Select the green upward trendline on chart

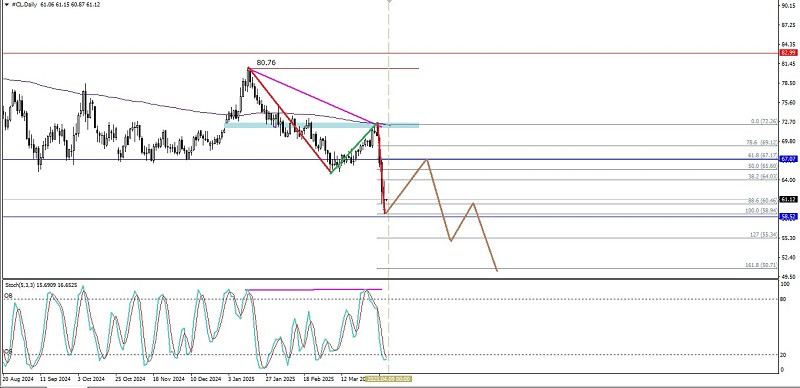tap(354, 150)
